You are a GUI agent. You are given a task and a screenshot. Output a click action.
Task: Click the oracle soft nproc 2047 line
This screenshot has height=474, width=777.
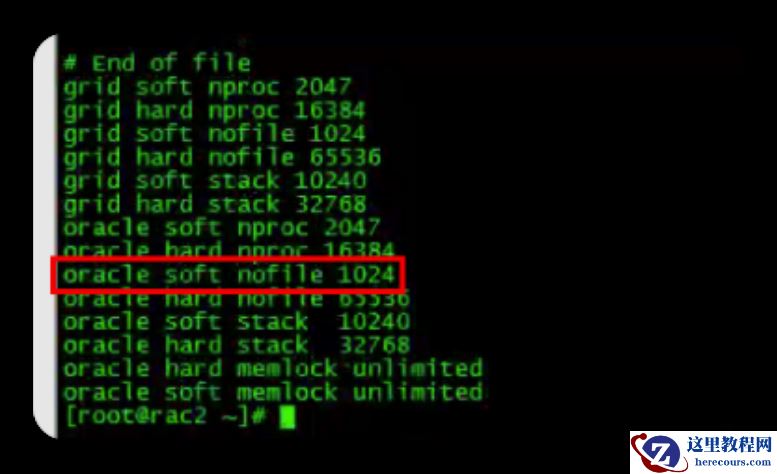click(222, 228)
